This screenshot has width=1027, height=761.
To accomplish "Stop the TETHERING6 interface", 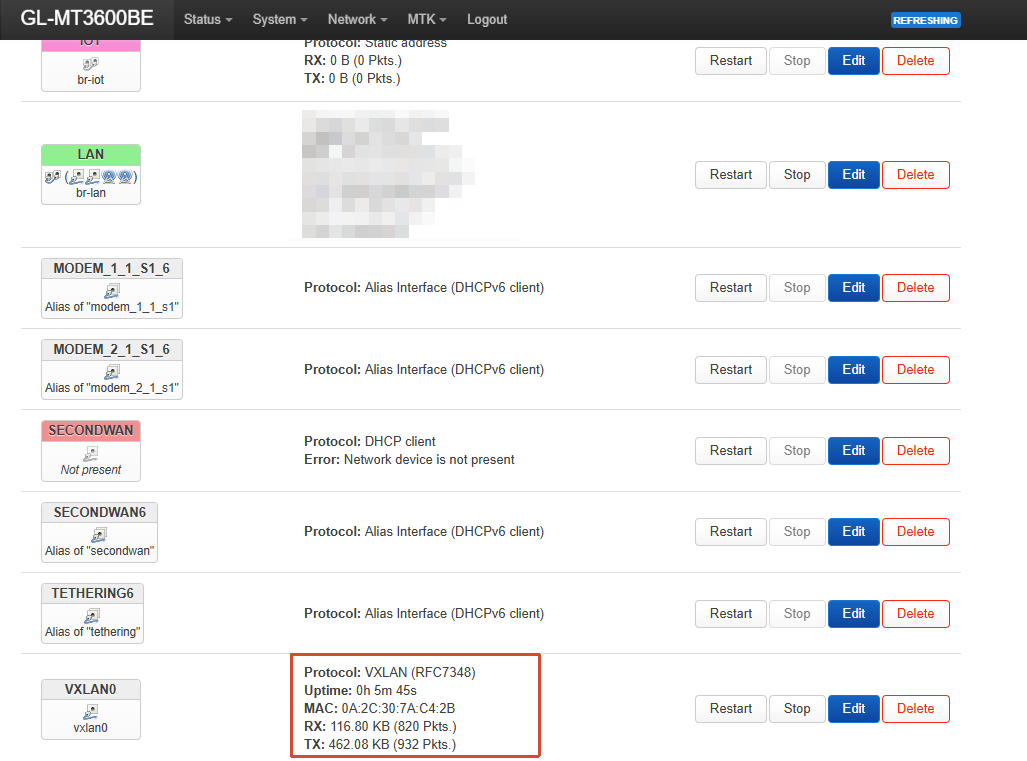I will click(x=796, y=614).
